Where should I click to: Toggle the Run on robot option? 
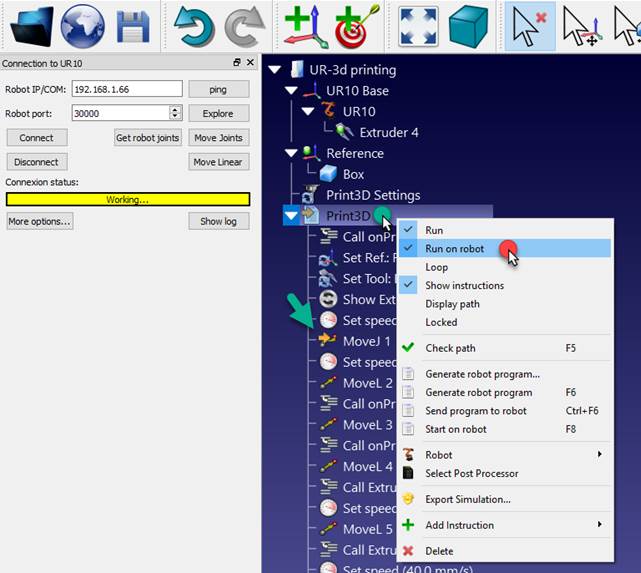455,249
